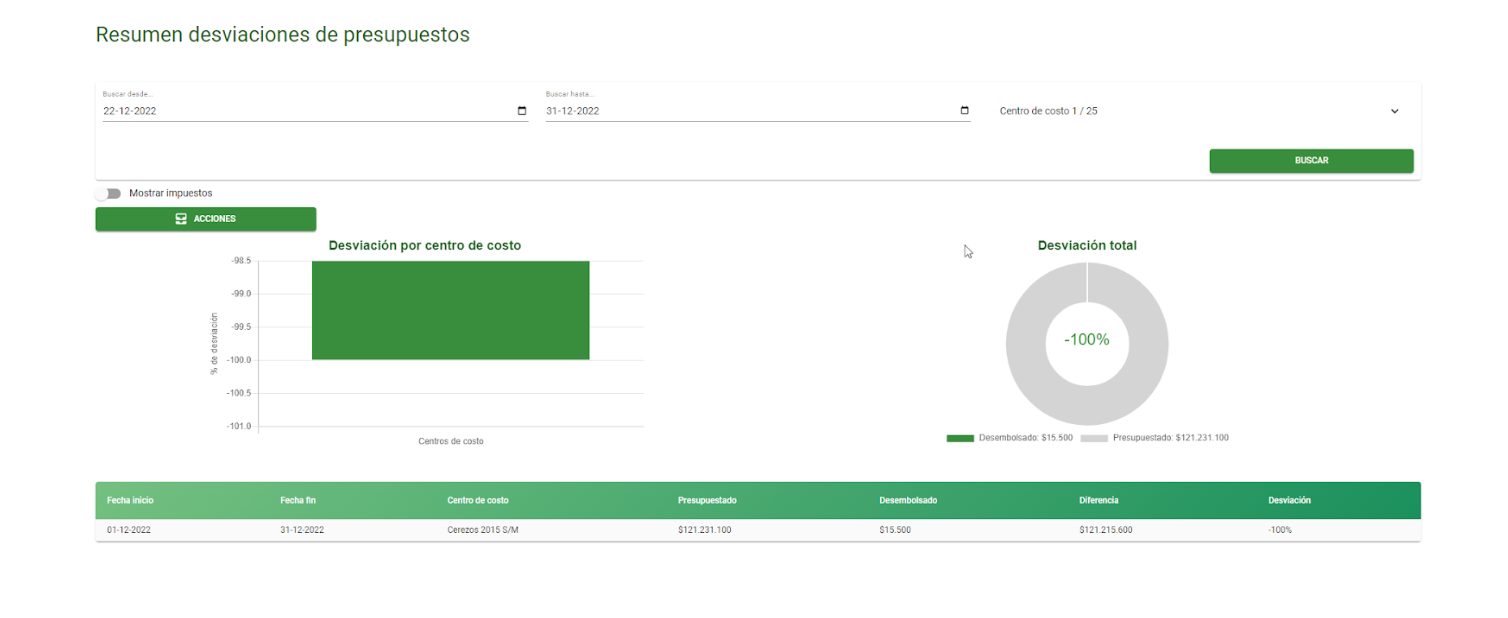Sort by Fecha inicio column header
The height and width of the screenshot is (618, 1508).
pyautogui.click(x=130, y=500)
